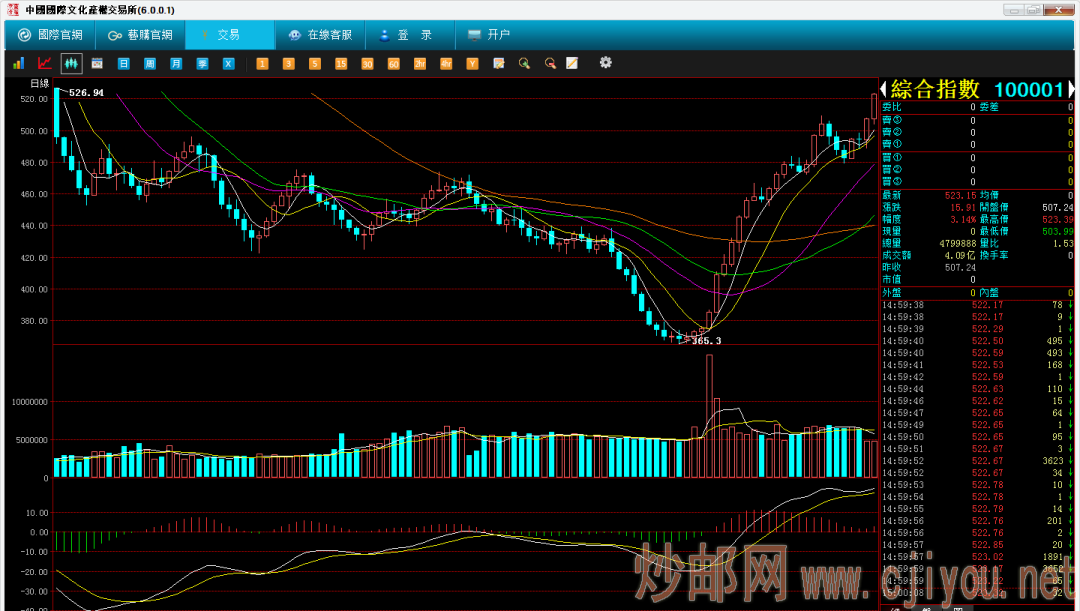Click the 在線客服 online support button
This screenshot has height=611, width=1080.
point(320,35)
